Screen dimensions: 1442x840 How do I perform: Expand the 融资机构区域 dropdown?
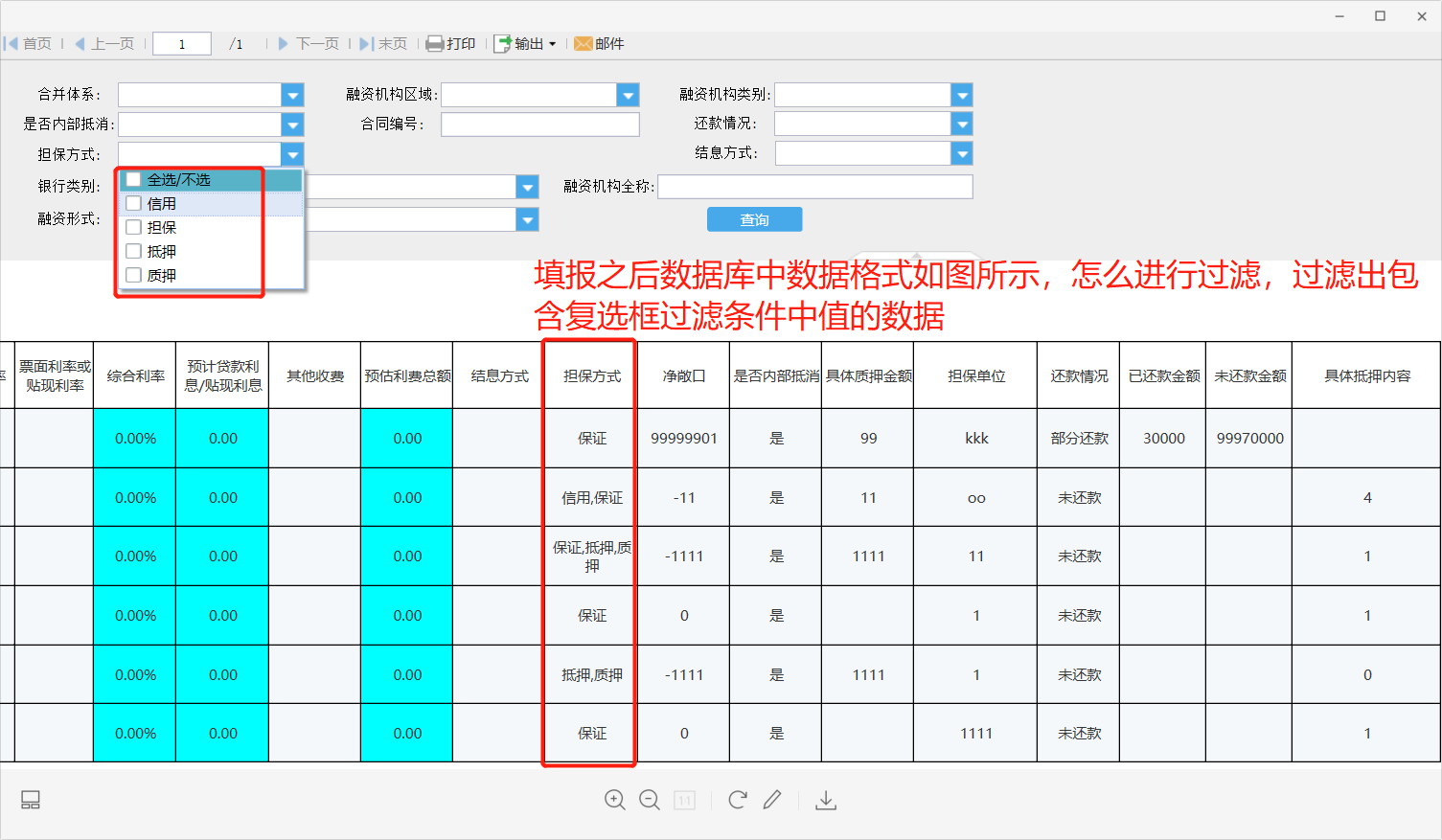pyautogui.click(x=629, y=95)
